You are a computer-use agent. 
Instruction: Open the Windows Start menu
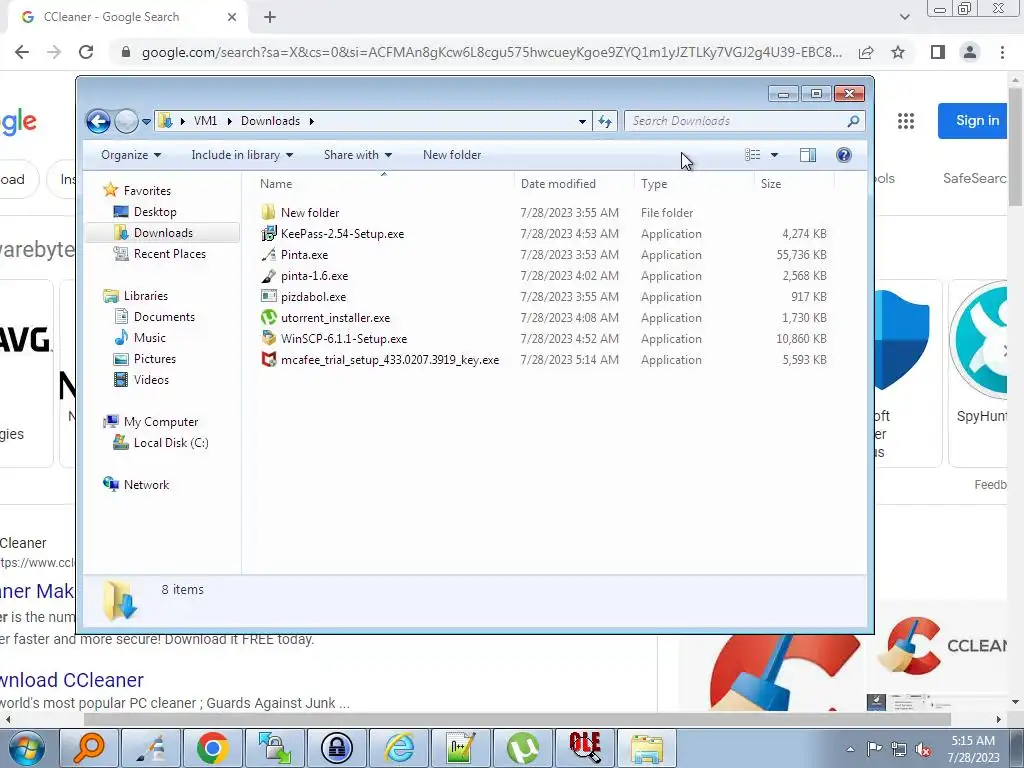click(27, 748)
